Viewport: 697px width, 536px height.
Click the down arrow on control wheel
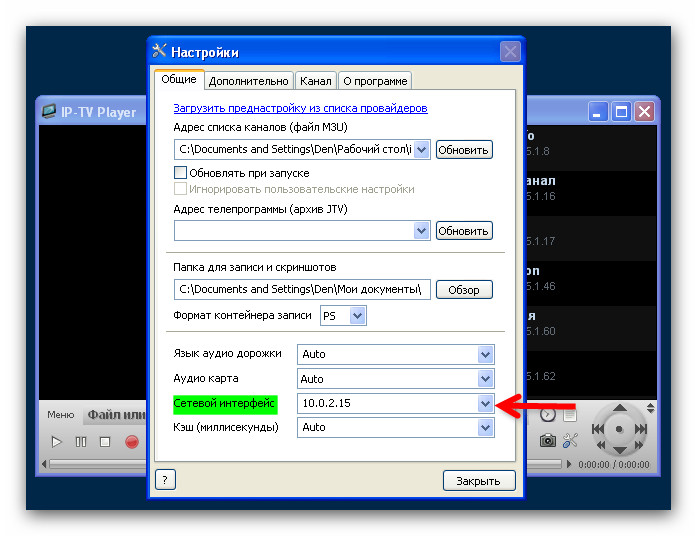[620, 450]
